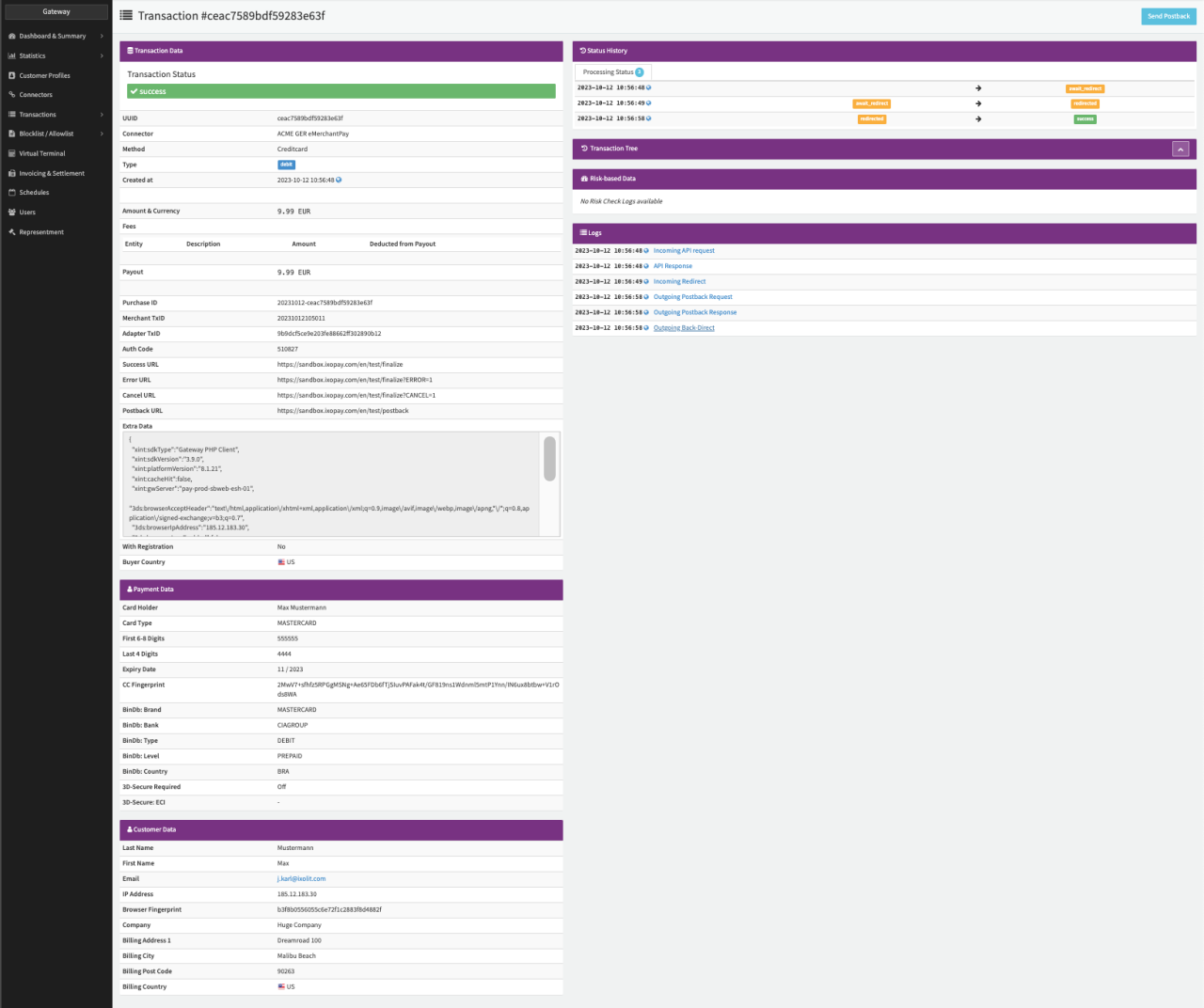Click the globe icon beside Created at timestamp

point(339,180)
